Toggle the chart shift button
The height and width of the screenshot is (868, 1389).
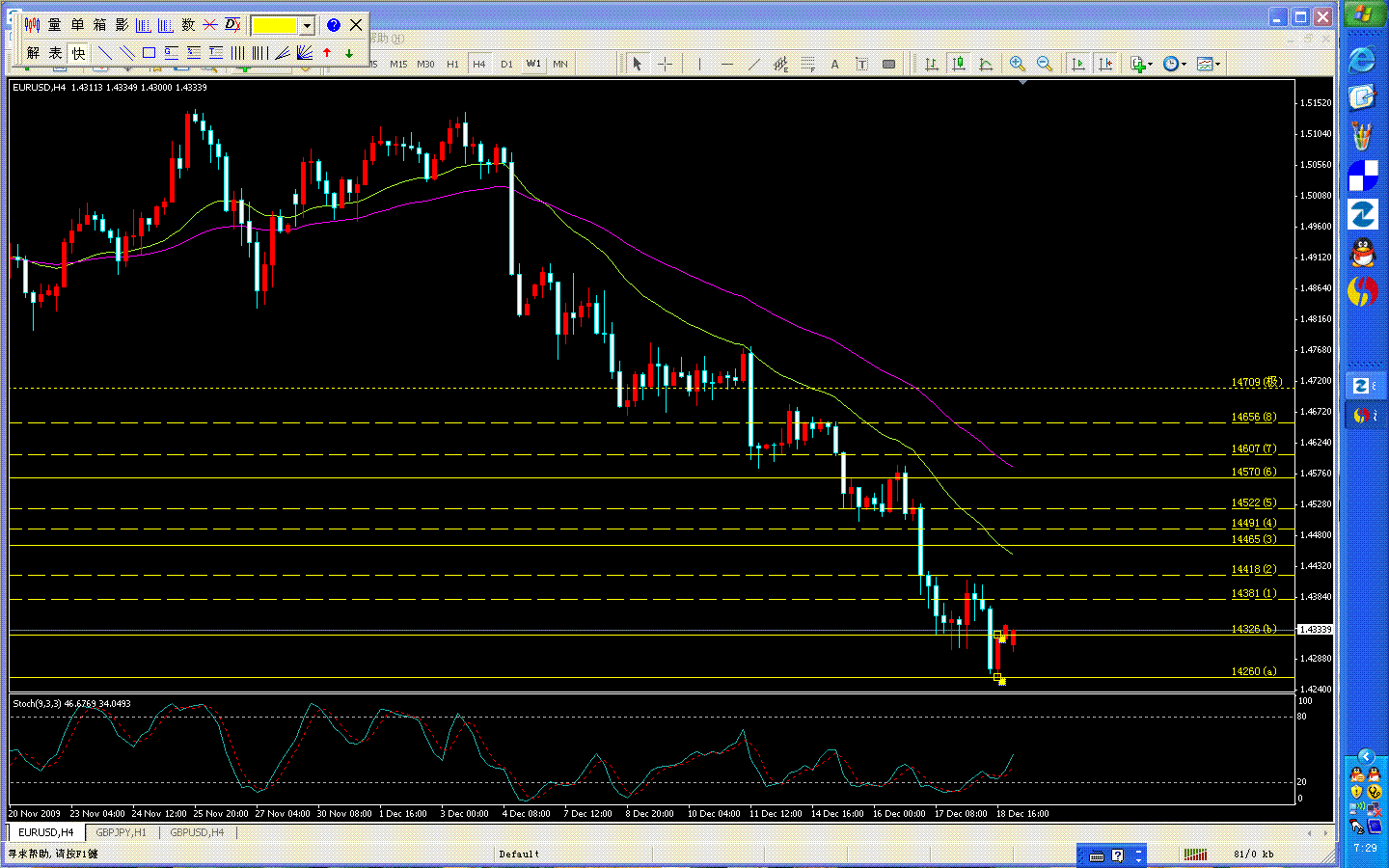1105,64
